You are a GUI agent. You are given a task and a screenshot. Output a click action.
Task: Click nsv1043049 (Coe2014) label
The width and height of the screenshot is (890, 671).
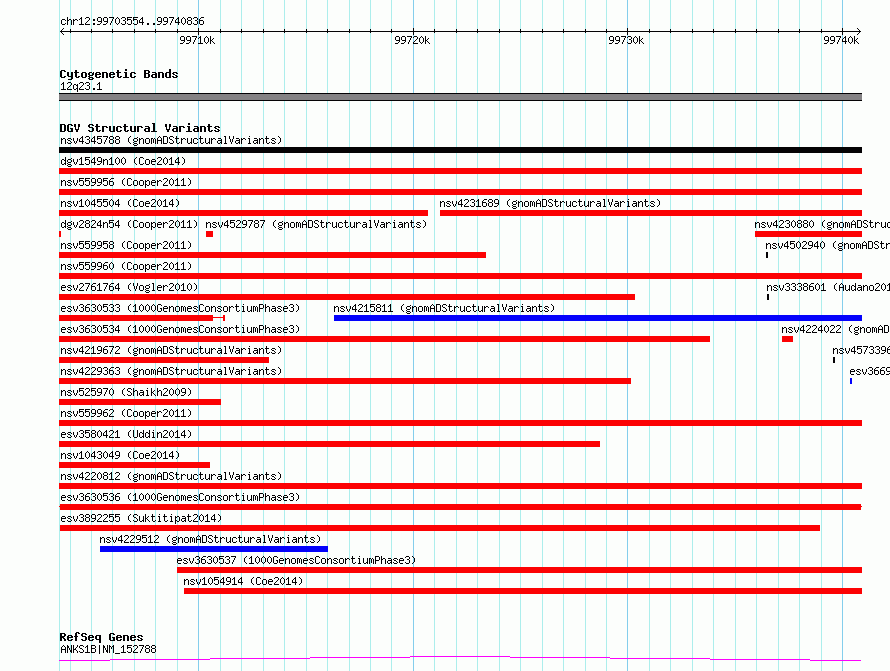click(120, 455)
